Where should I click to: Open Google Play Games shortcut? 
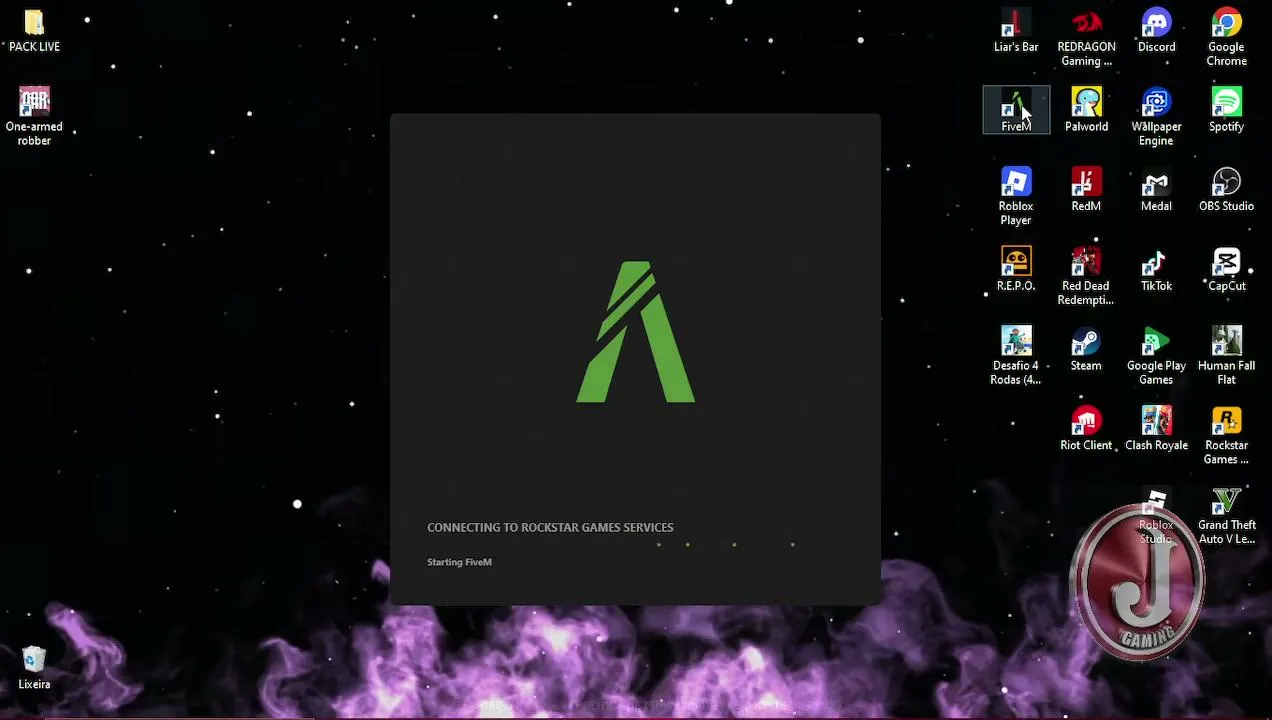(x=1156, y=356)
